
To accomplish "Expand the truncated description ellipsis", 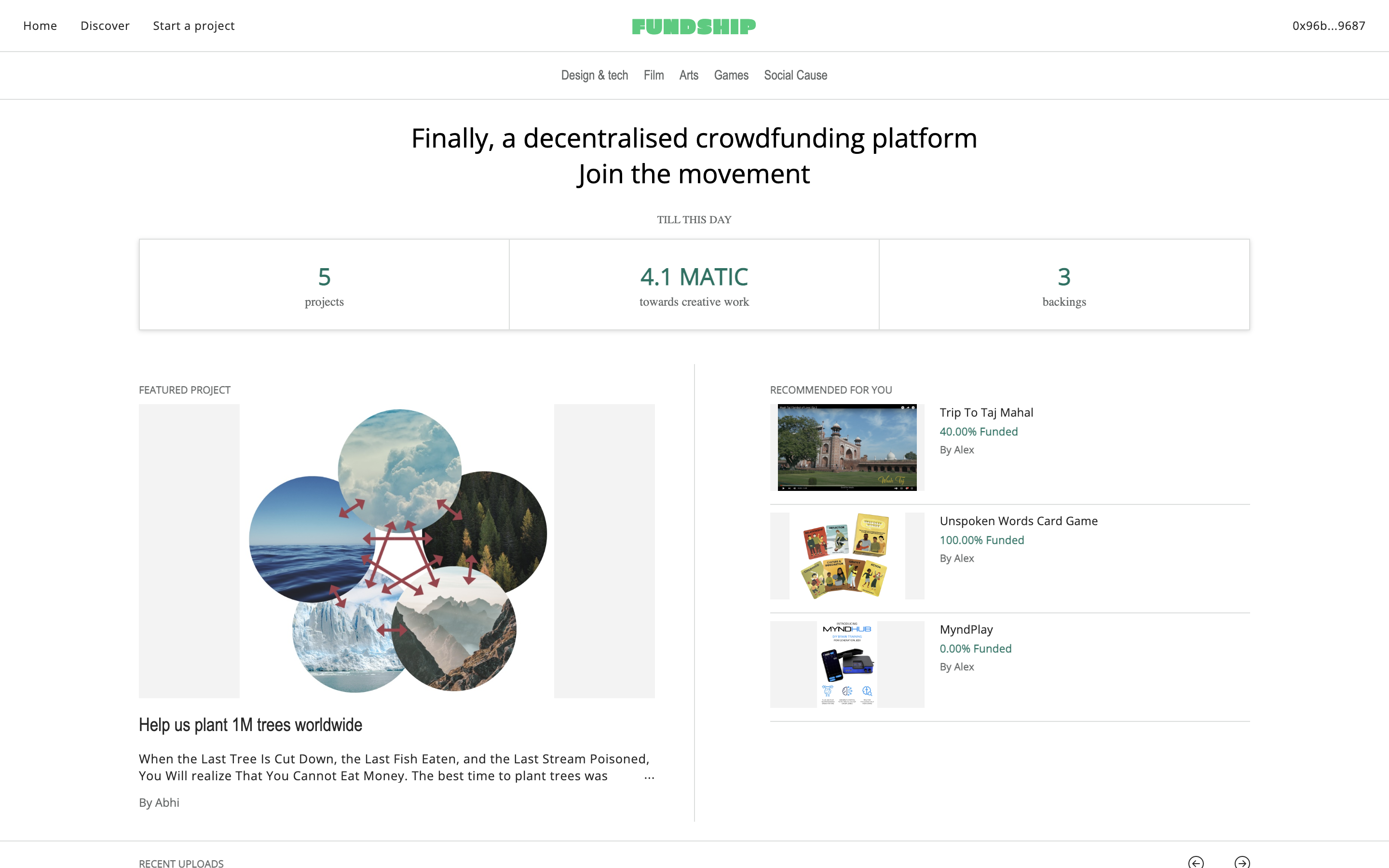I will (x=649, y=777).
